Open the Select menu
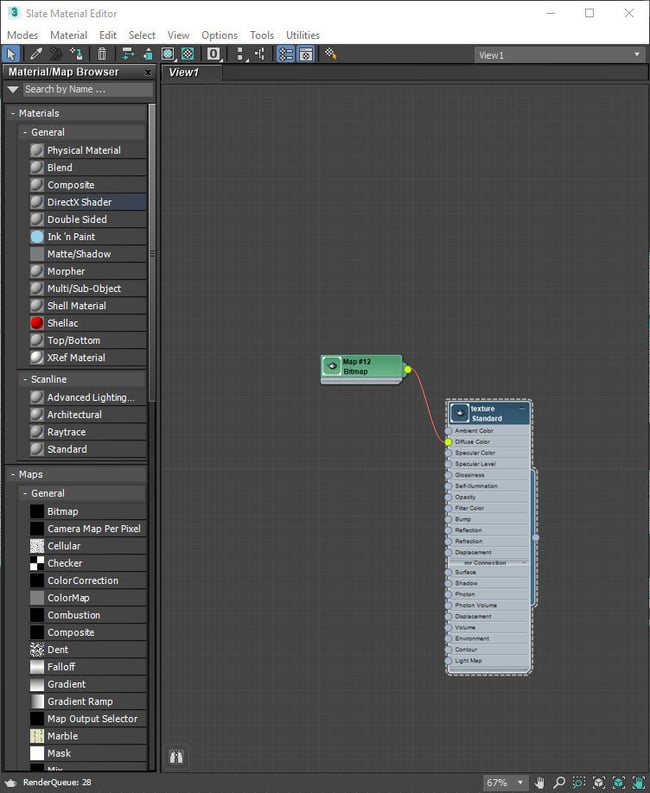This screenshot has height=793, width=650. (x=142, y=35)
